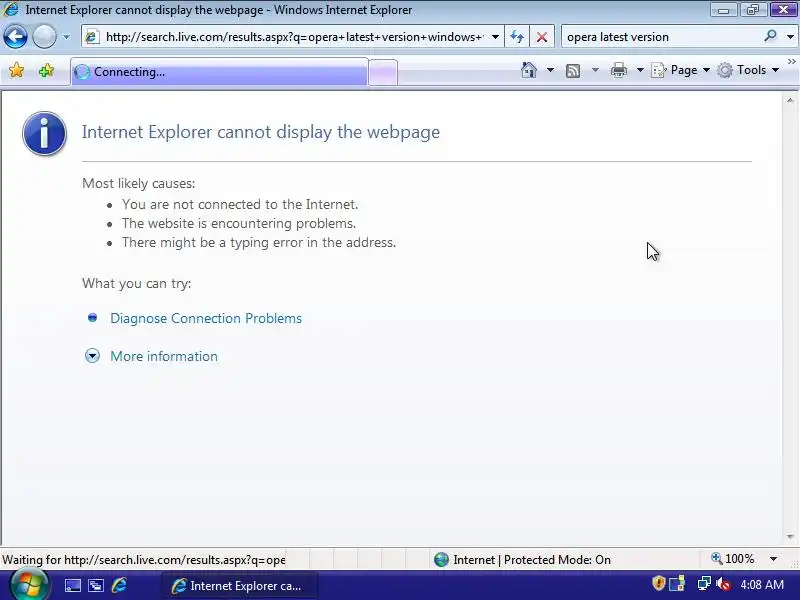Click the Add to Favorites icon
The width and height of the screenshot is (800, 600).
pyautogui.click(x=46, y=70)
